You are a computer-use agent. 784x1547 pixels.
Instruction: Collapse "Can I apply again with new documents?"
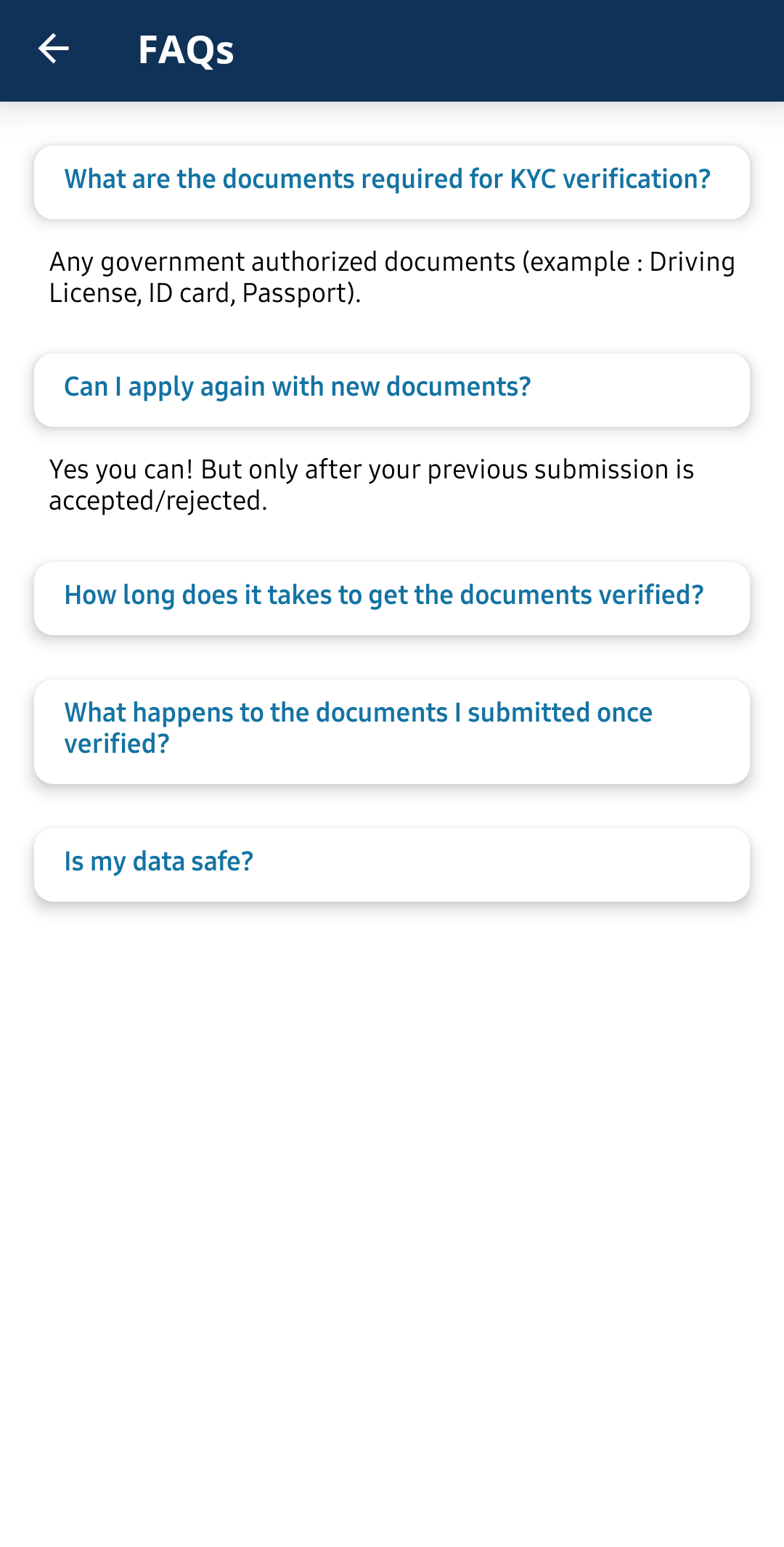click(391, 389)
